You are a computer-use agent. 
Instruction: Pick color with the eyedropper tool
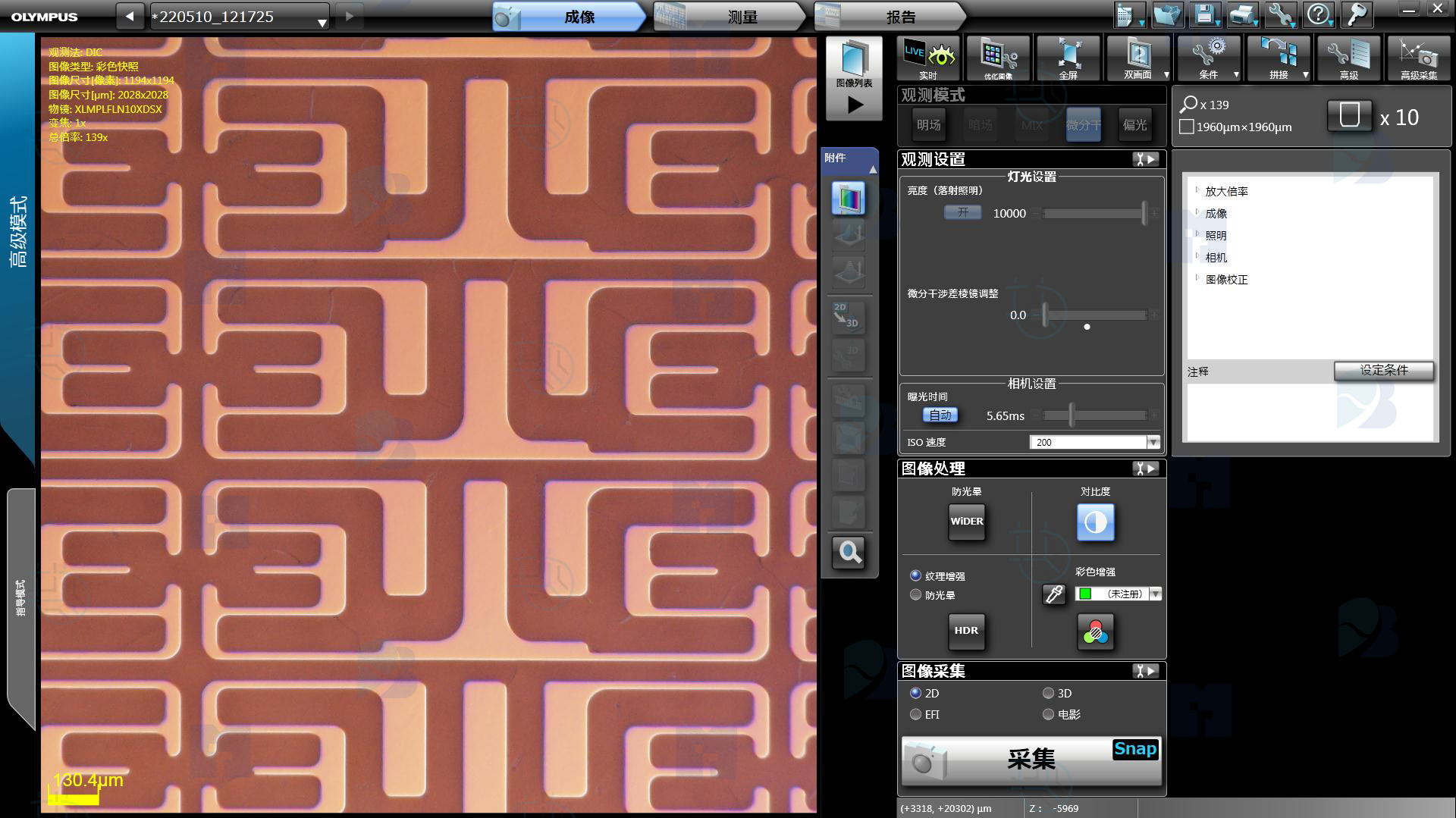tap(1054, 594)
